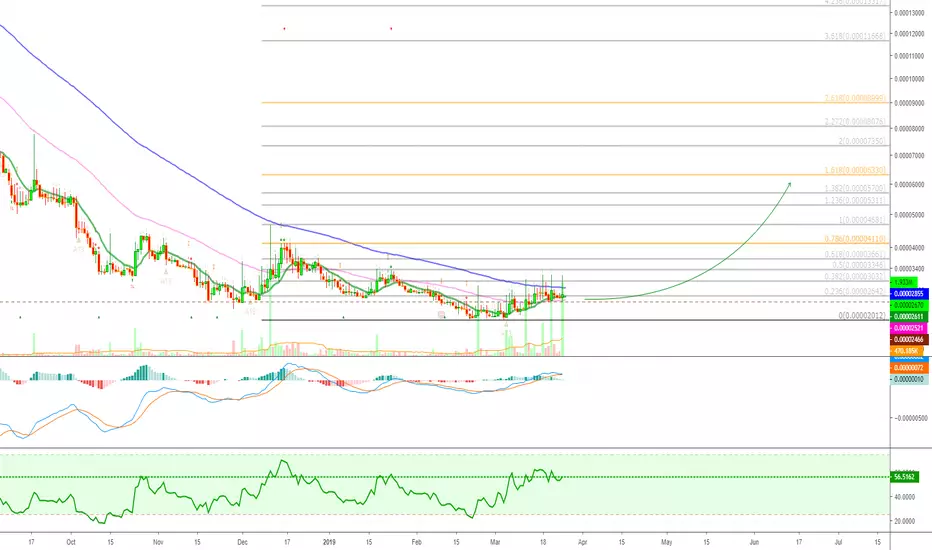Jump to May on the time axis
The width and height of the screenshot is (932, 550).
pyautogui.click(x=666, y=542)
